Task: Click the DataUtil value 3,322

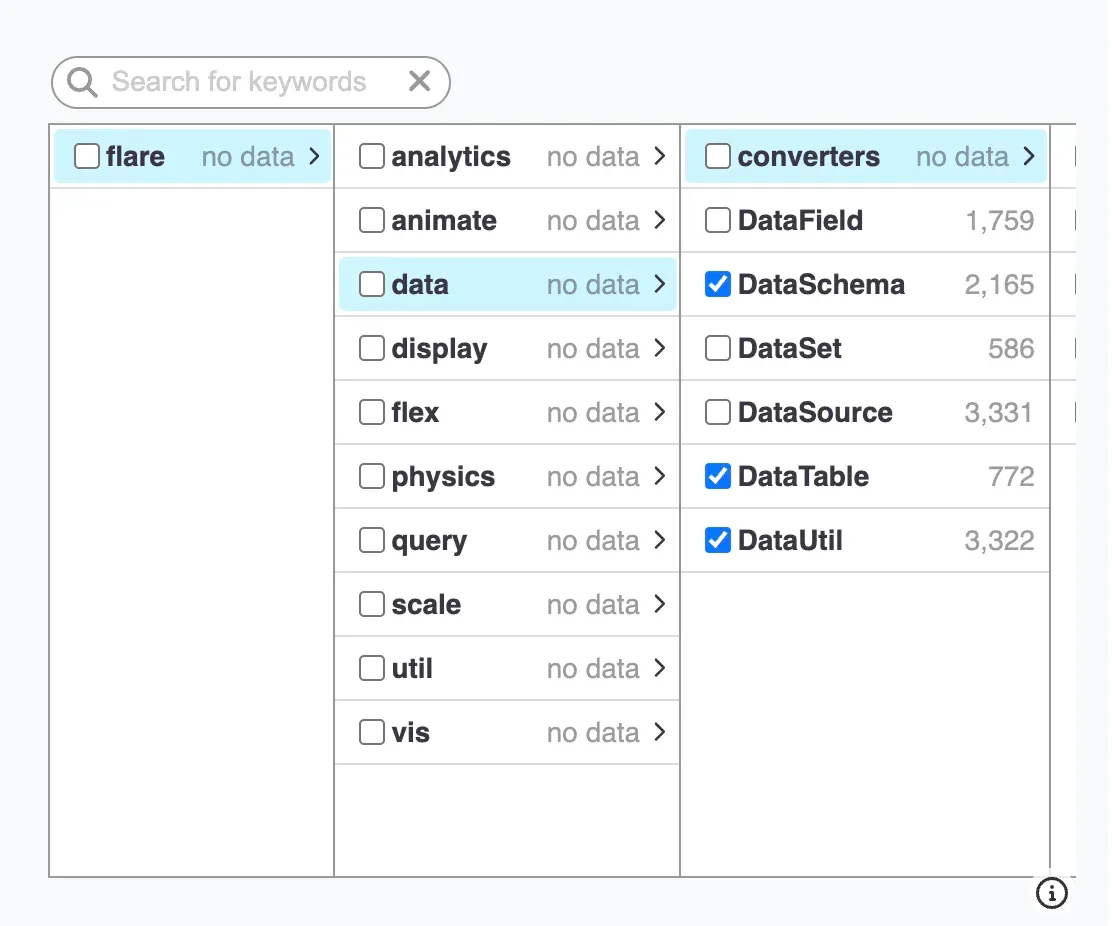Action: [999, 541]
